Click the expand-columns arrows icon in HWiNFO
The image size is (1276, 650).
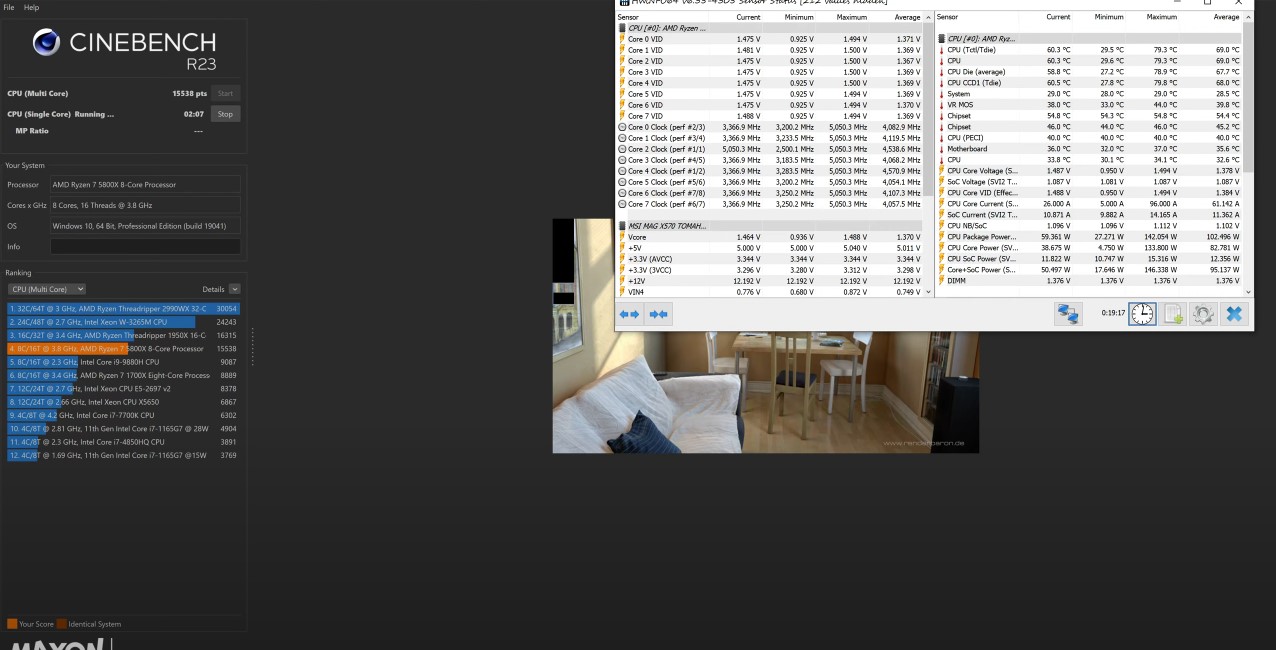coord(629,314)
